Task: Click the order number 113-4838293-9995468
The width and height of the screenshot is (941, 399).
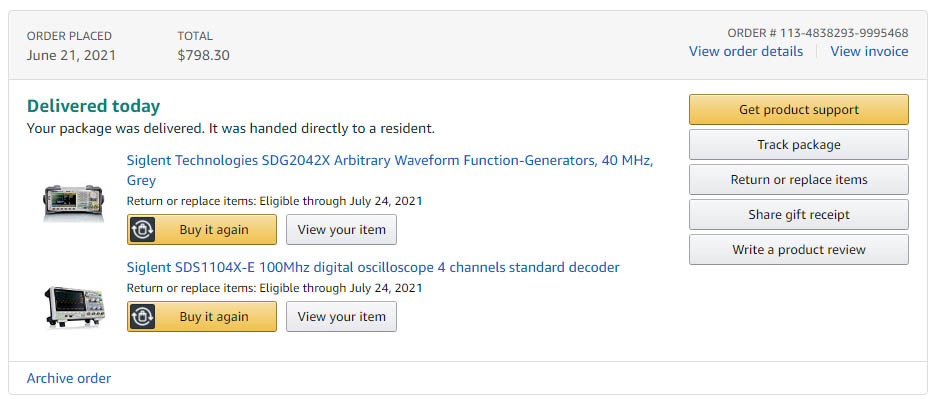Action: tap(818, 33)
